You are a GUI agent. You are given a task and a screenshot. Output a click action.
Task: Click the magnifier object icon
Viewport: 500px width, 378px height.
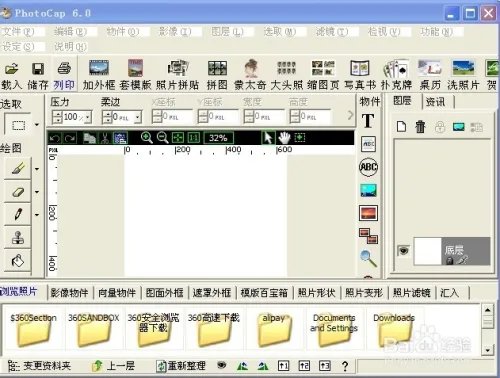[368, 258]
